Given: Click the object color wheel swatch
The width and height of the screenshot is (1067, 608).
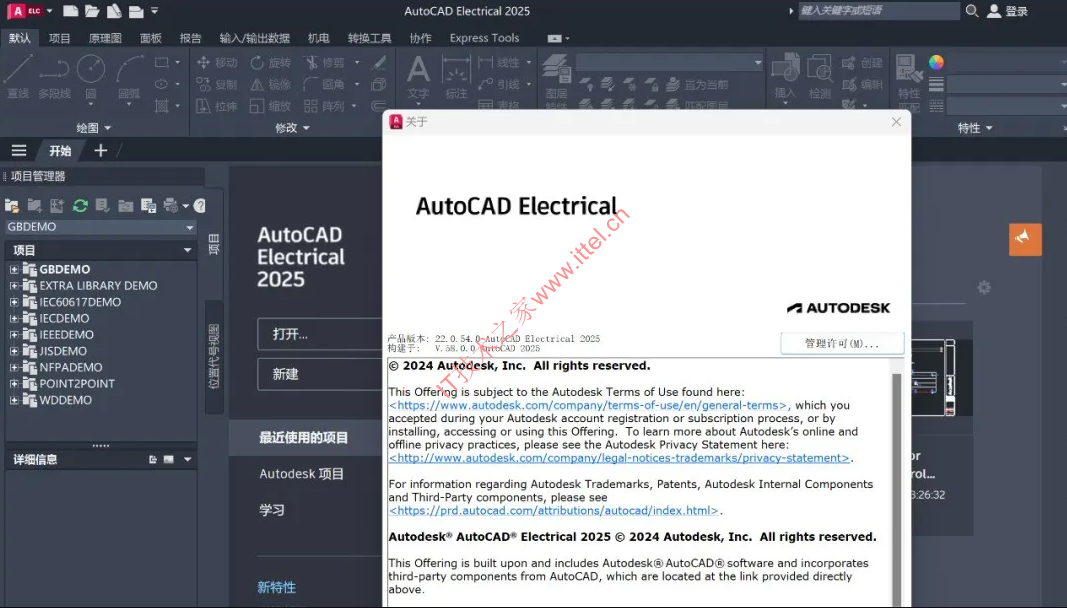Looking at the screenshot, I should (x=936, y=63).
